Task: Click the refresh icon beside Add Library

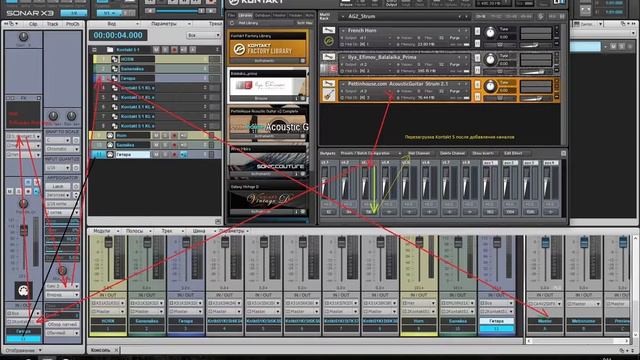Action: click(x=232, y=23)
